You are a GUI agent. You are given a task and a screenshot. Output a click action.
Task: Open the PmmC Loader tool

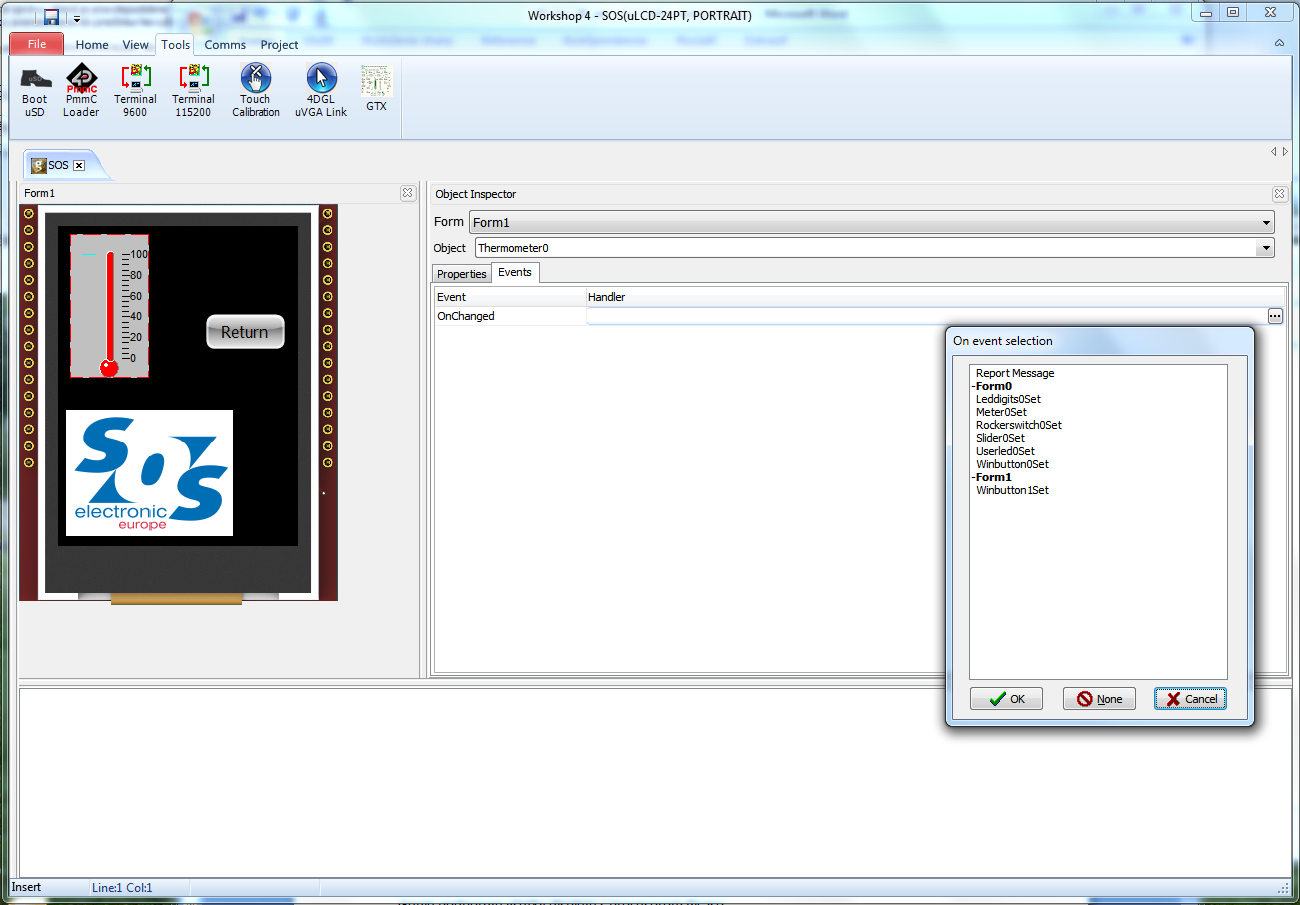coord(81,90)
